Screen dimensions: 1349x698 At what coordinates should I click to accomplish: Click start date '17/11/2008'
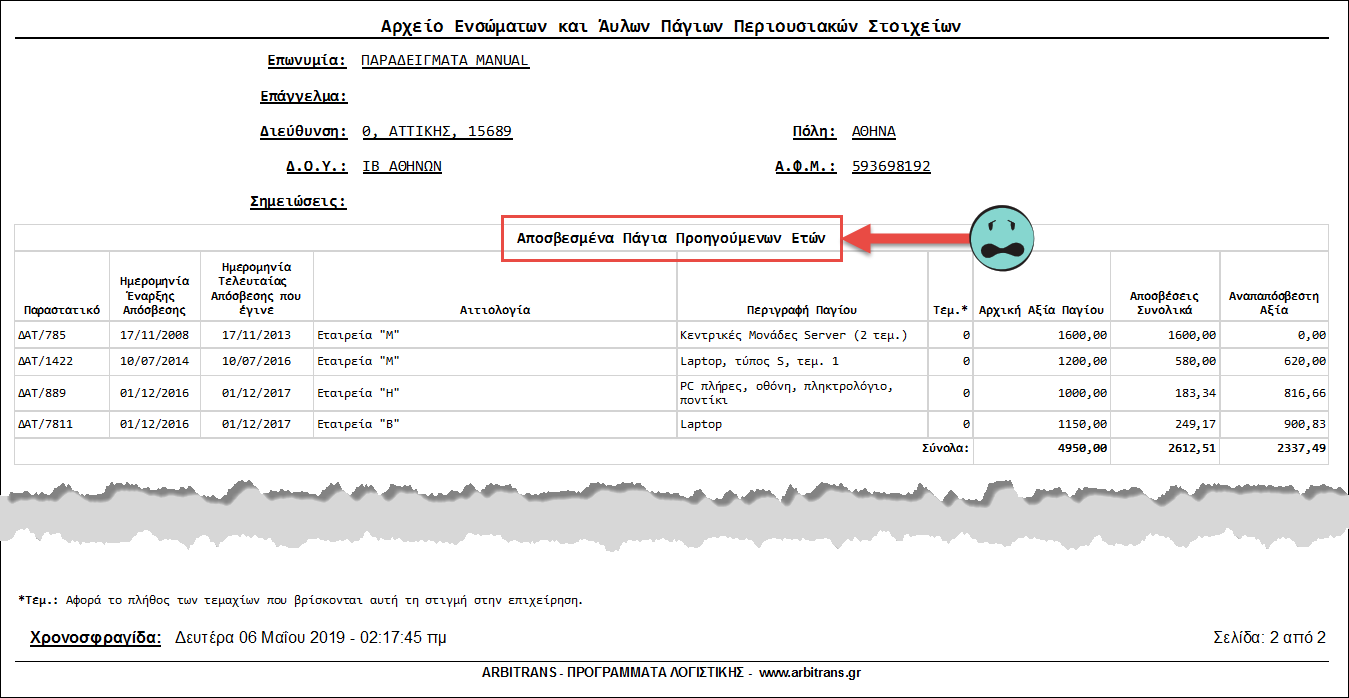(154, 335)
